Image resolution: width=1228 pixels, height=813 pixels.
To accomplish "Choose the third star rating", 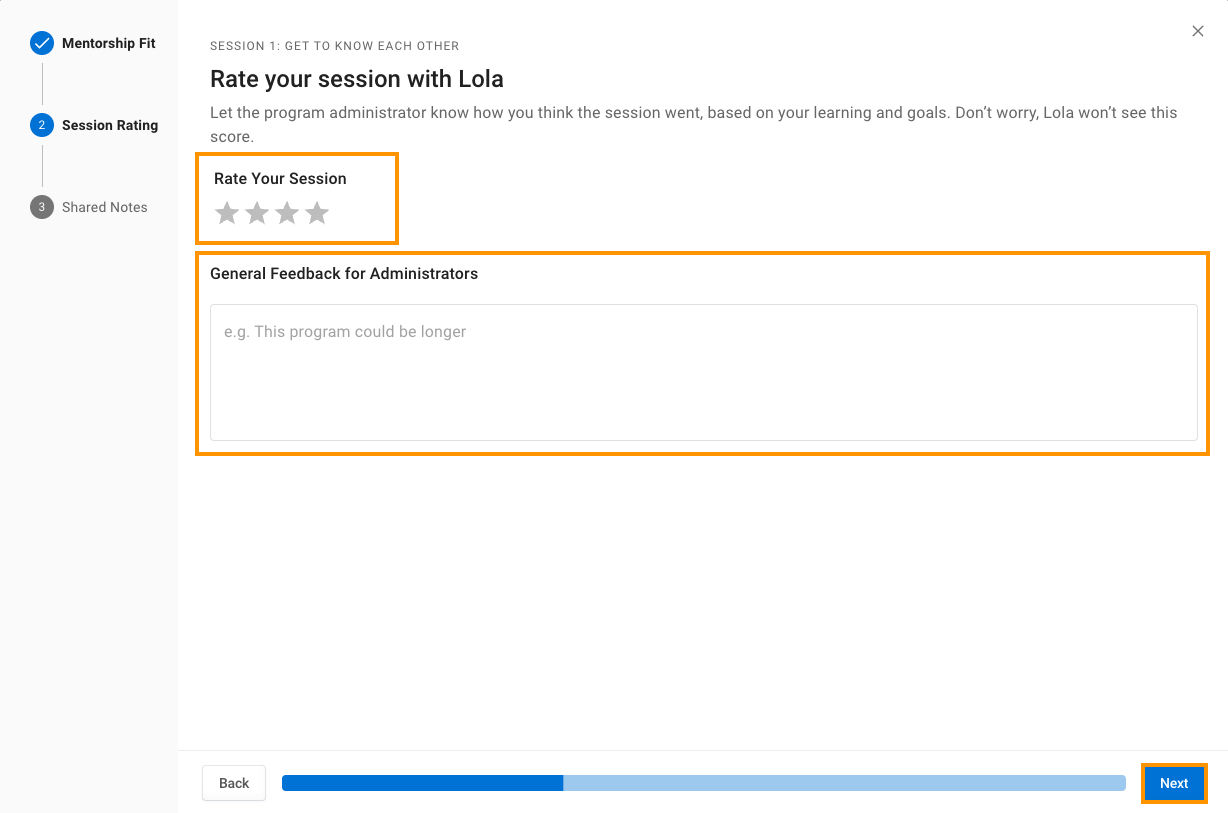I will (x=287, y=213).
